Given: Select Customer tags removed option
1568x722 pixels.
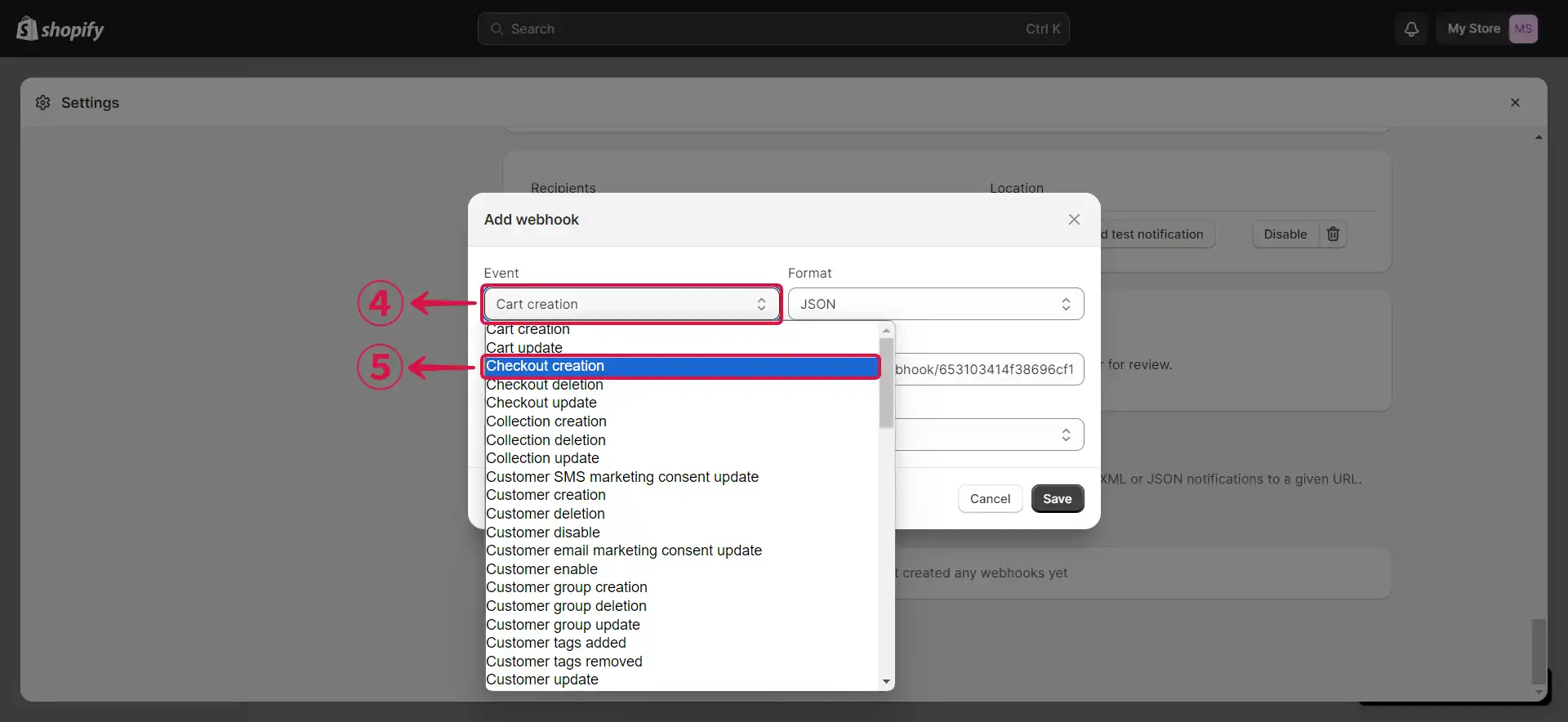Looking at the screenshot, I should click(x=682, y=662).
